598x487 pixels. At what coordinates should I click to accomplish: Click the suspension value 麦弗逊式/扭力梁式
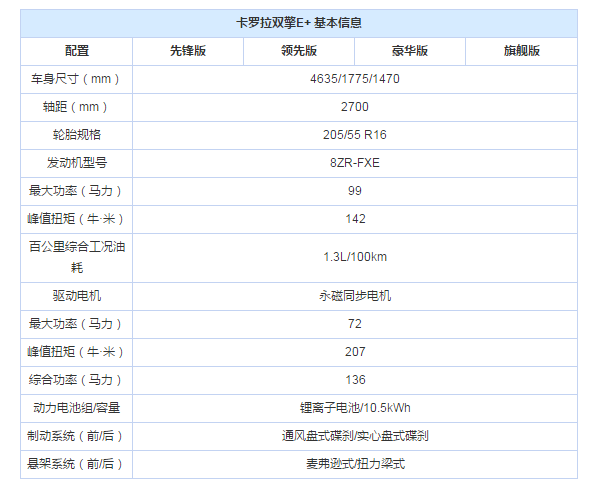pyautogui.click(x=355, y=464)
